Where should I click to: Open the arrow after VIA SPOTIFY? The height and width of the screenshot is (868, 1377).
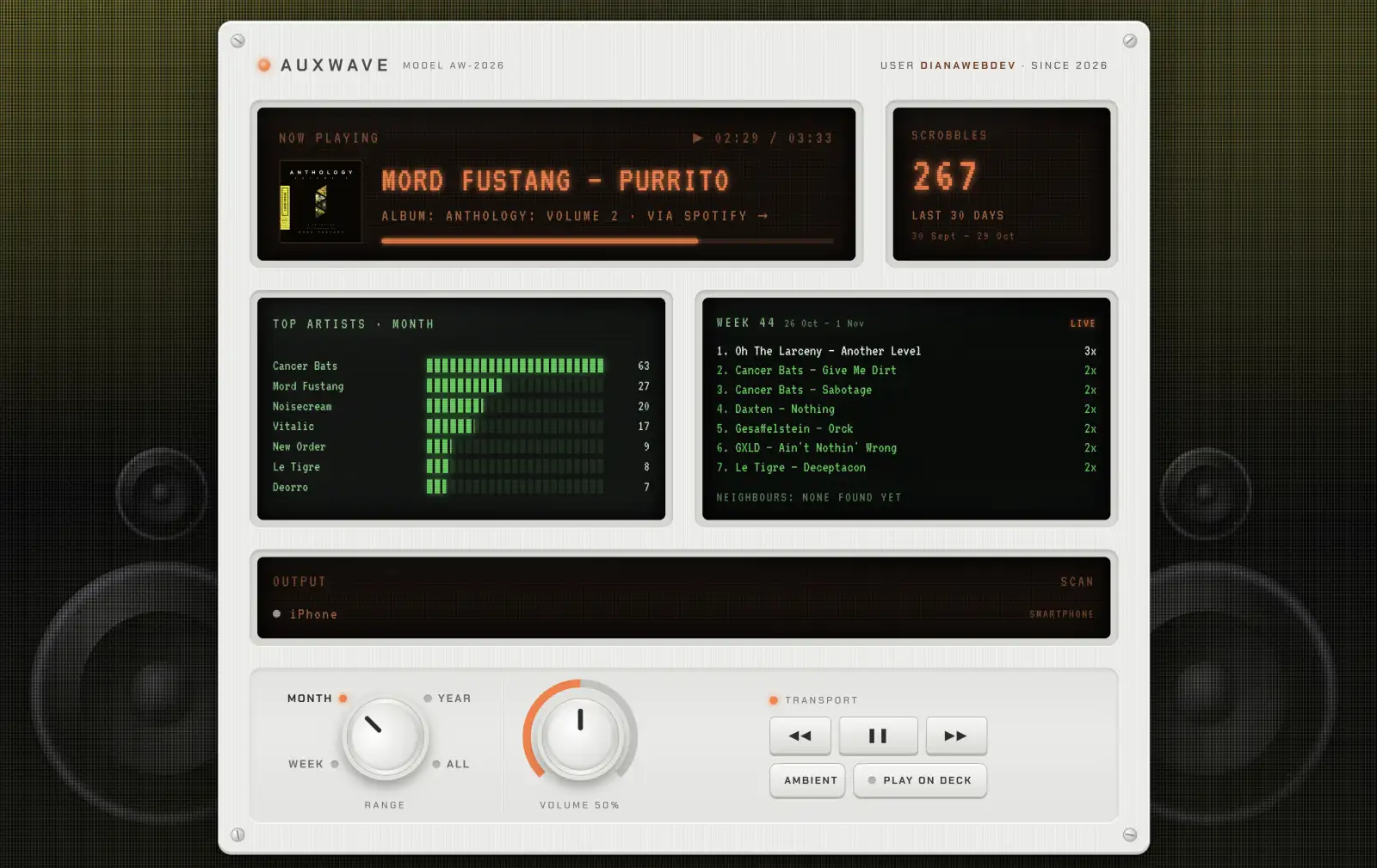pos(763,216)
